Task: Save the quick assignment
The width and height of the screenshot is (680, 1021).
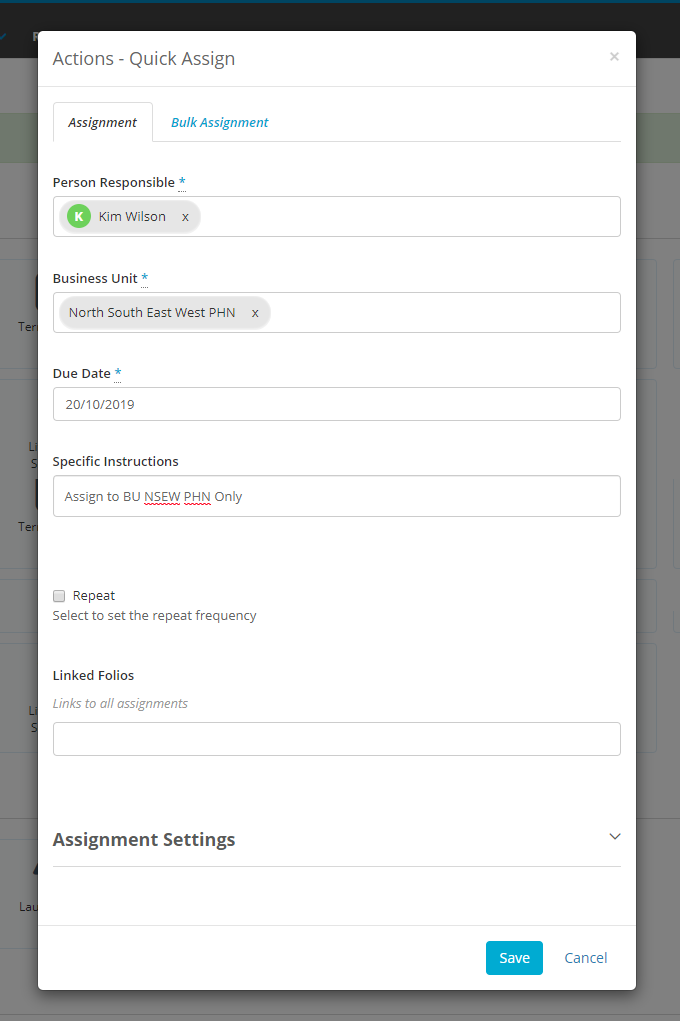Action: click(514, 957)
